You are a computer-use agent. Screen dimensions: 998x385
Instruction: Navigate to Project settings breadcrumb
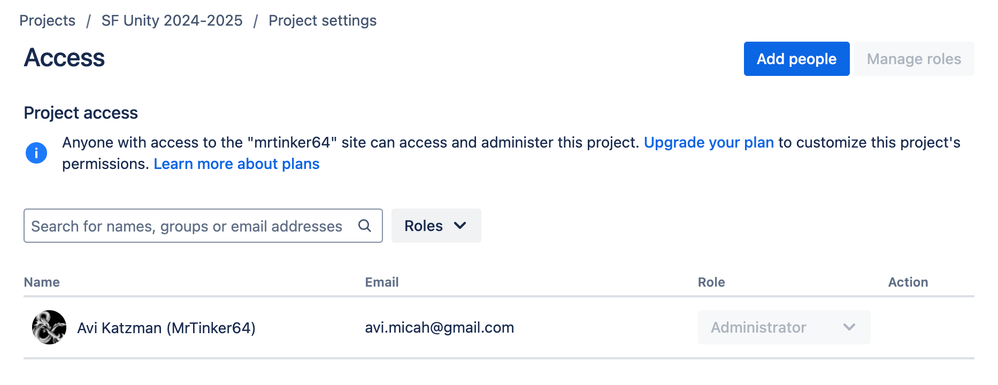point(323,20)
